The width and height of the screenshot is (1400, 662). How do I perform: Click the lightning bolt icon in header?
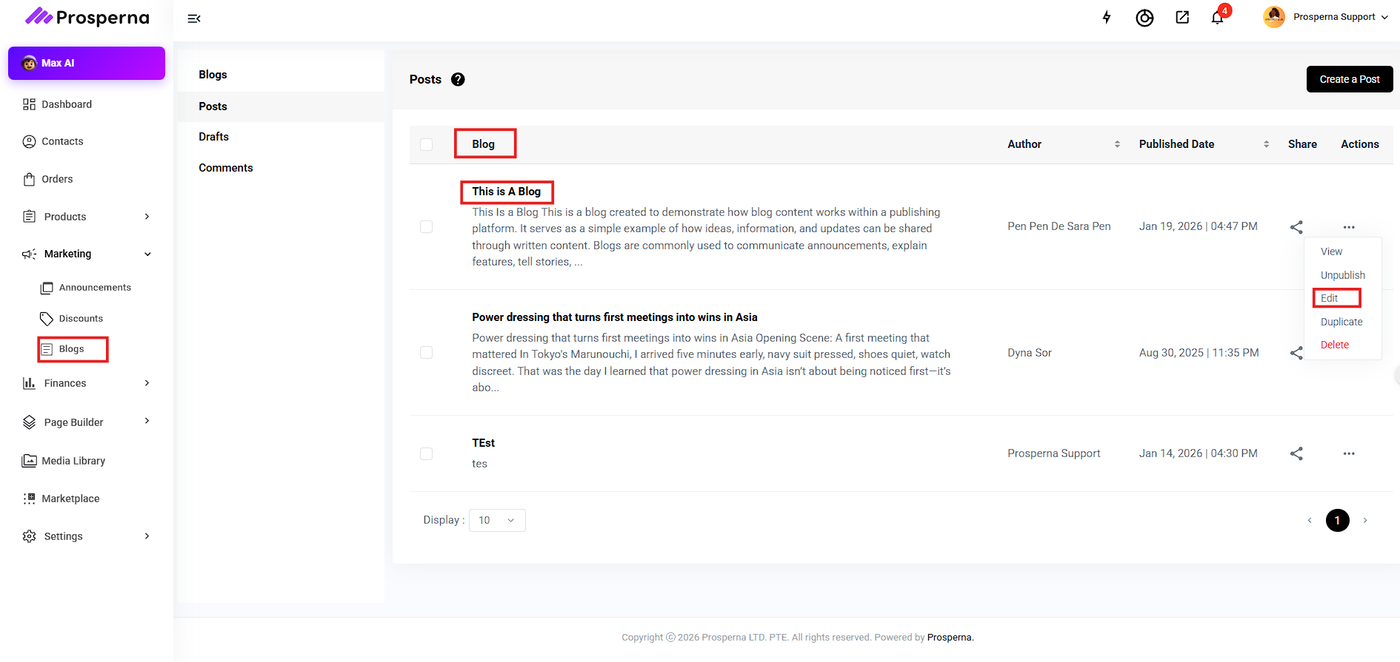pyautogui.click(x=1106, y=17)
